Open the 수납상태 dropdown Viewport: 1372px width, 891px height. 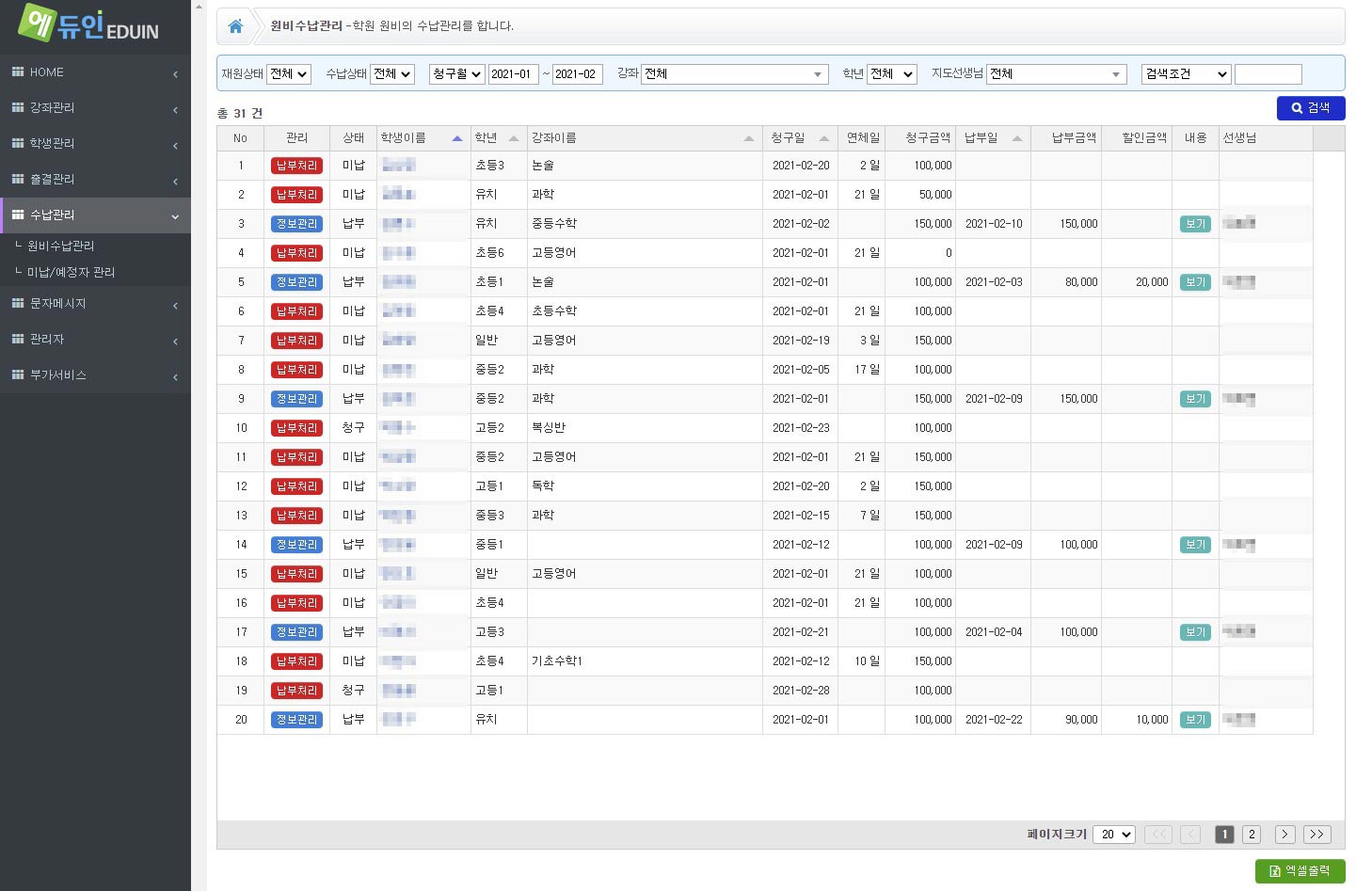pyautogui.click(x=392, y=74)
